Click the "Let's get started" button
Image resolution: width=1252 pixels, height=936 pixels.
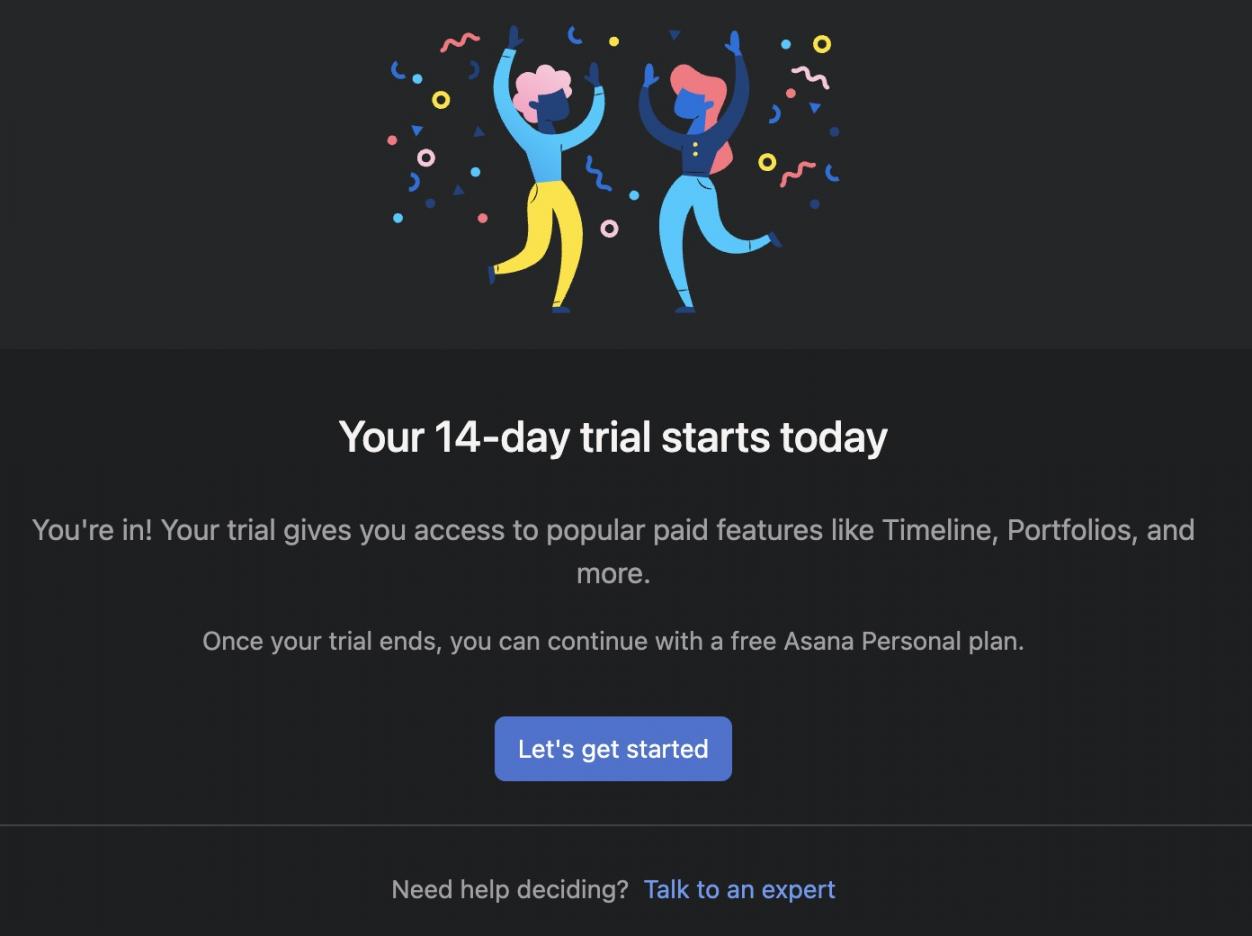coord(613,749)
